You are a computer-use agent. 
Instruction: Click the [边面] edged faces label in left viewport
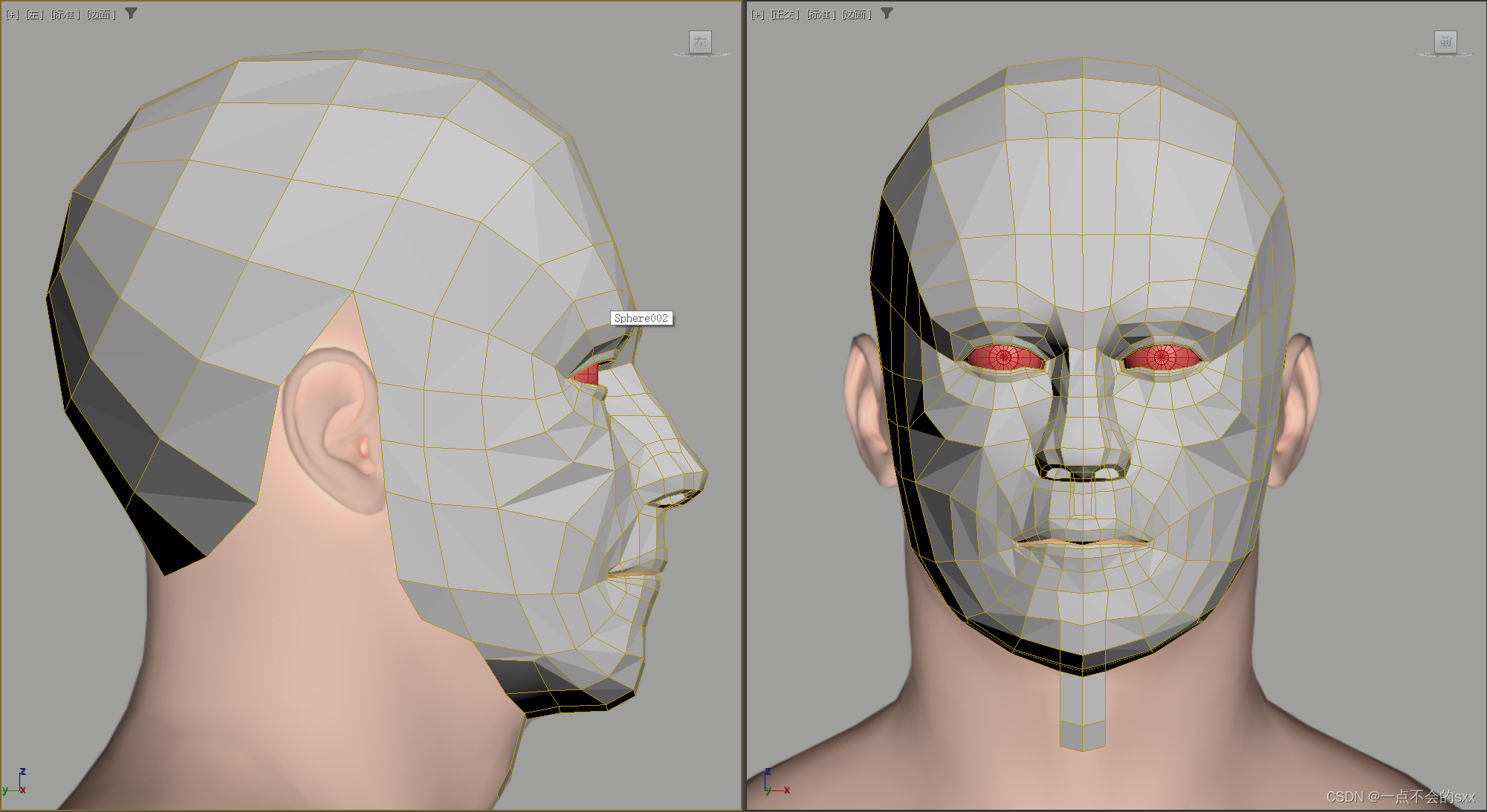click(101, 14)
